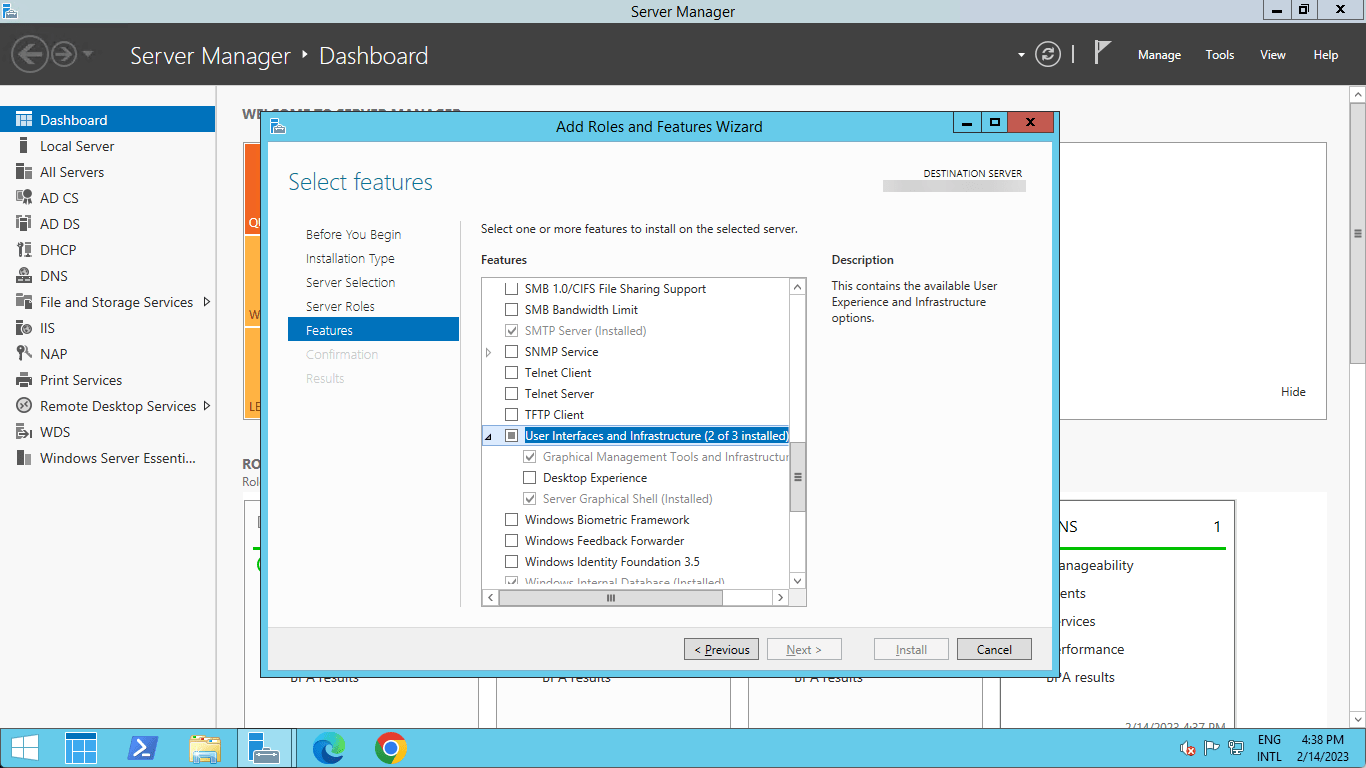Viewport: 1366px width, 768px height.
Task: Check the SMB Bandwidth Limit feature
Action: tap(512, 310)
